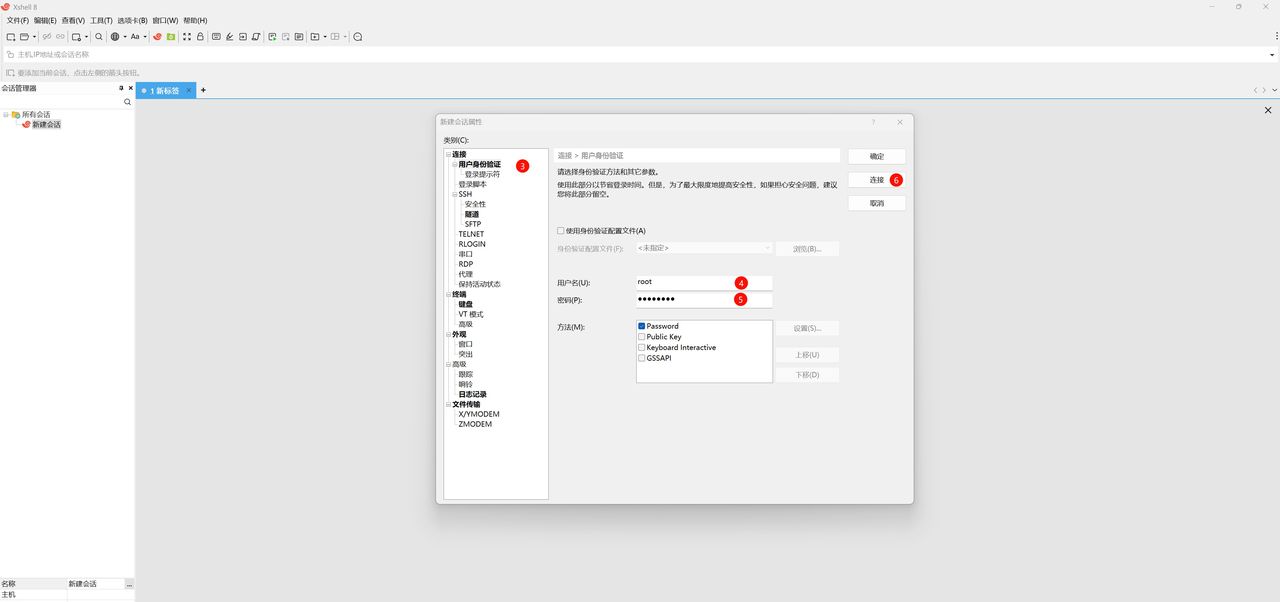
Task: Click the 用户名 field containing root
Action: [x=704, y=282]
